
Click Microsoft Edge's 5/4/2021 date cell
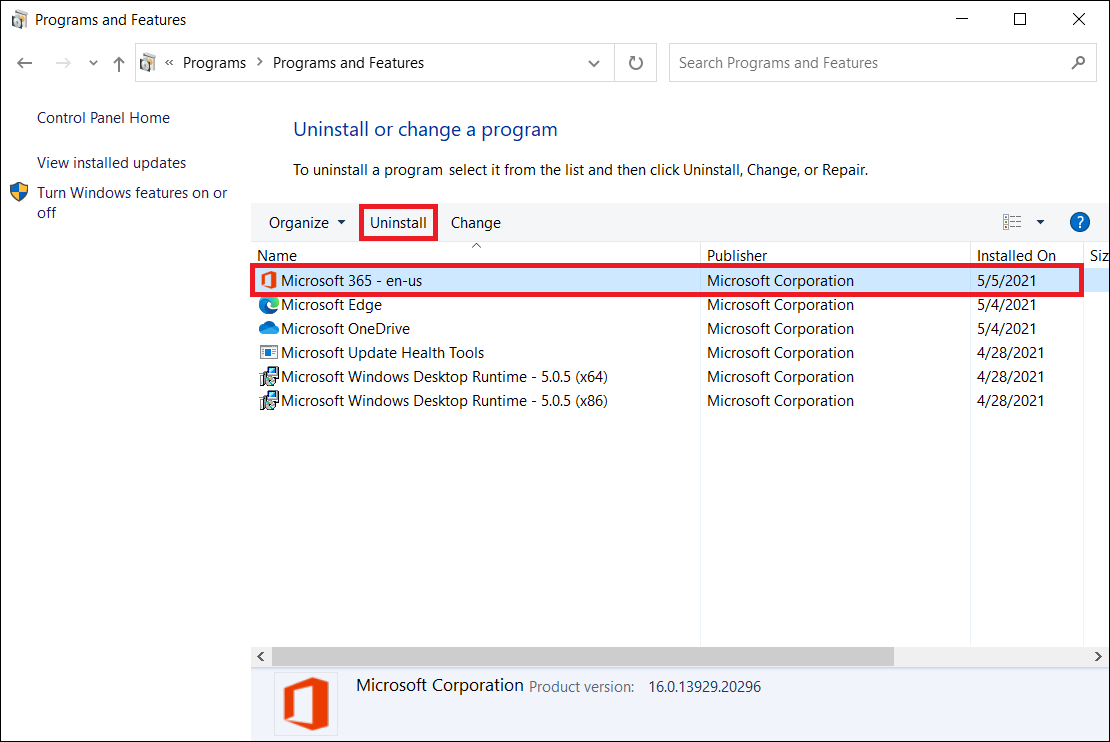(1007, 304)
